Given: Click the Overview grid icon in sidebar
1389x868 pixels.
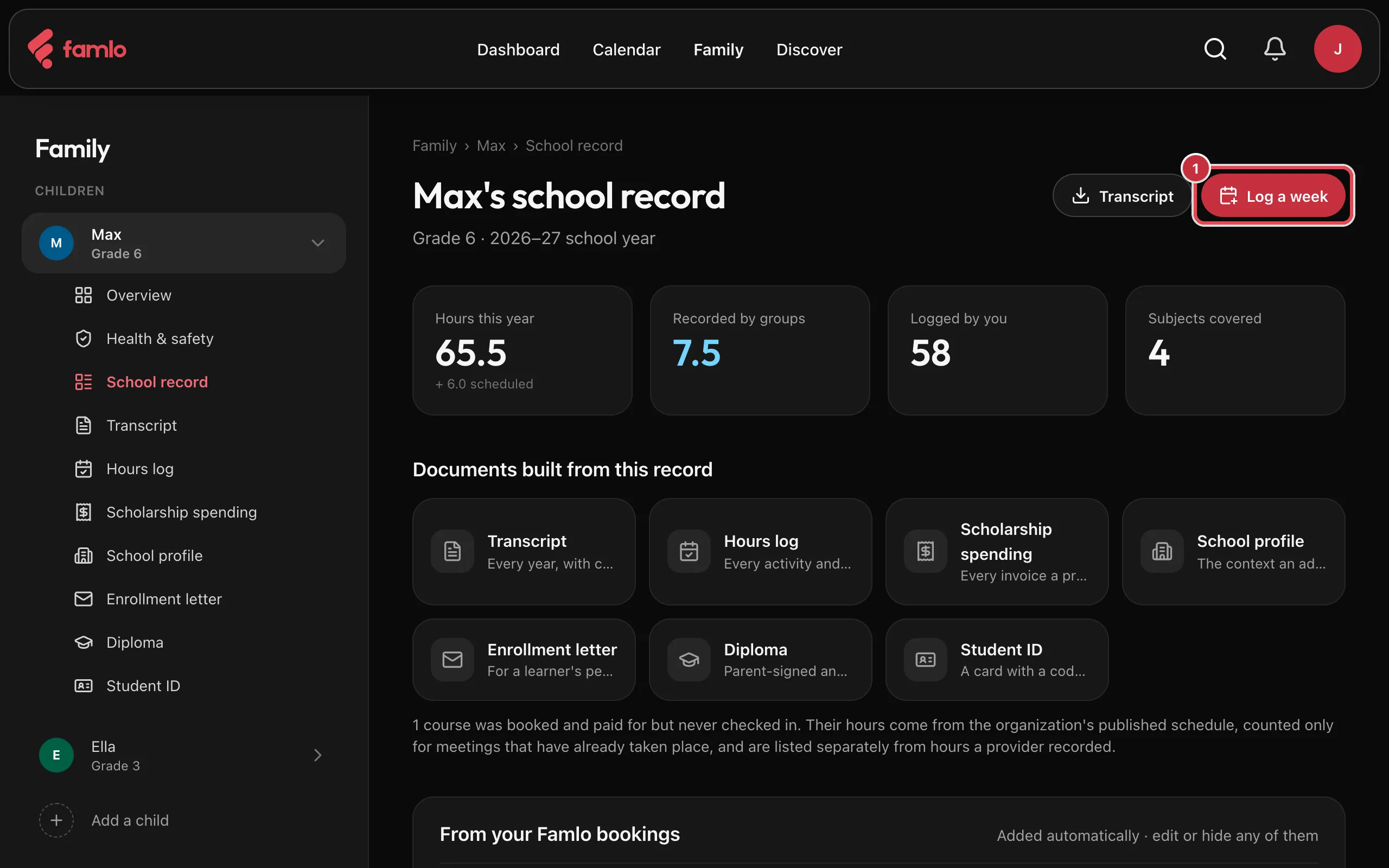Looking at the screenshot, I should tap(83, 295).
